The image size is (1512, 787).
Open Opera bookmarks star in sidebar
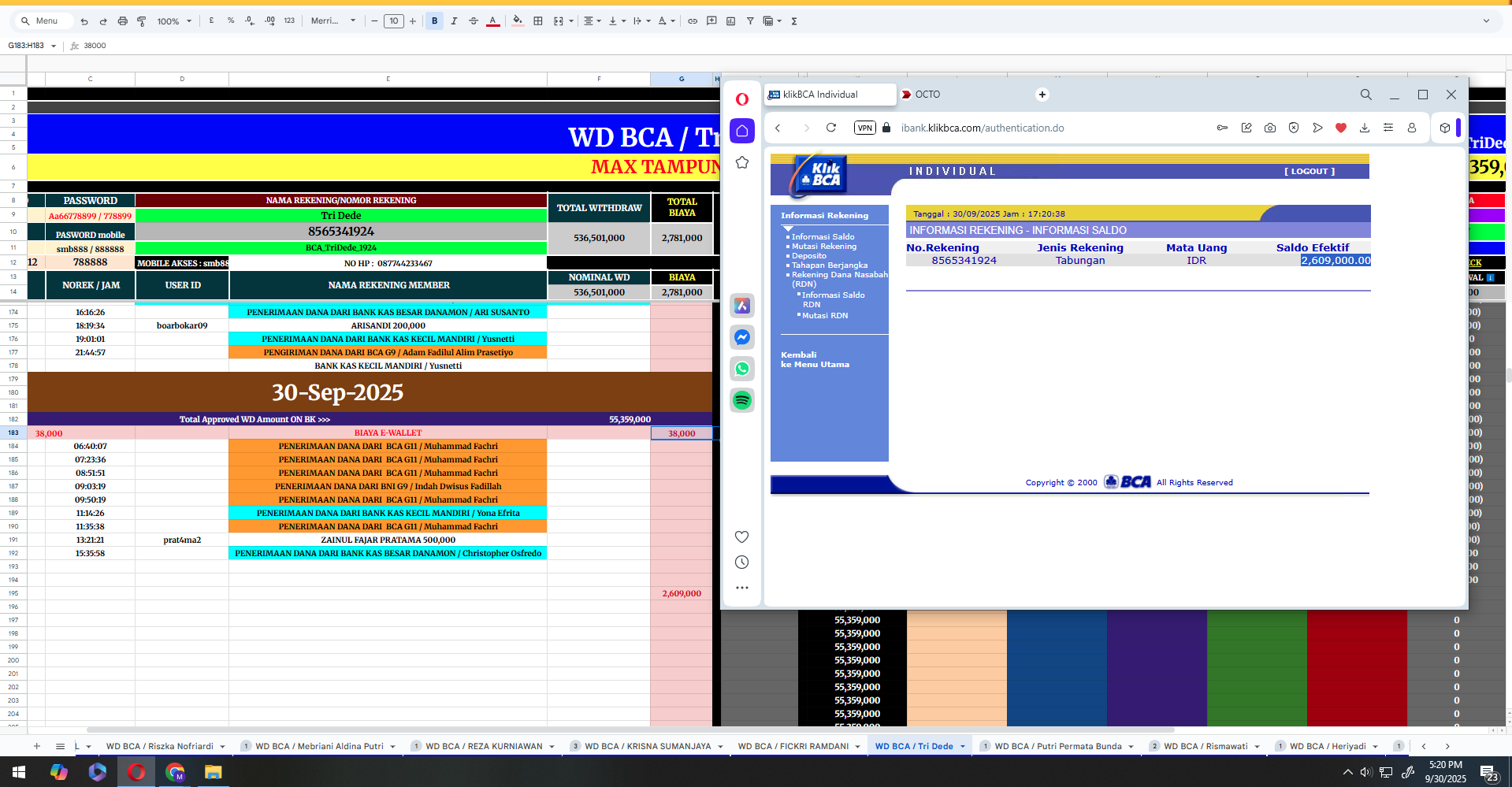(x=742, y=162)
